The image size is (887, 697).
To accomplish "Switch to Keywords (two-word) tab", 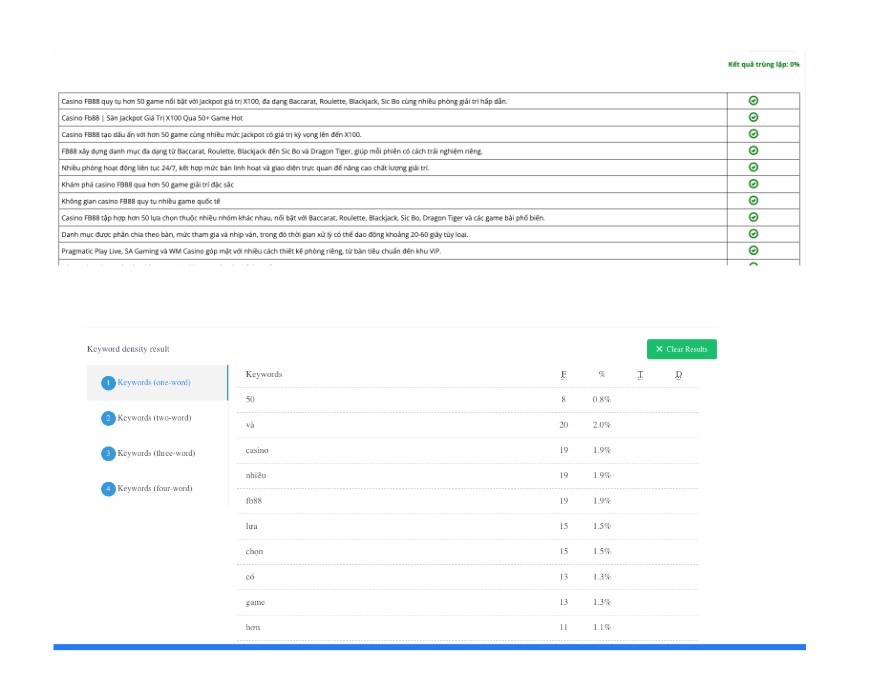I will (157, 418).
